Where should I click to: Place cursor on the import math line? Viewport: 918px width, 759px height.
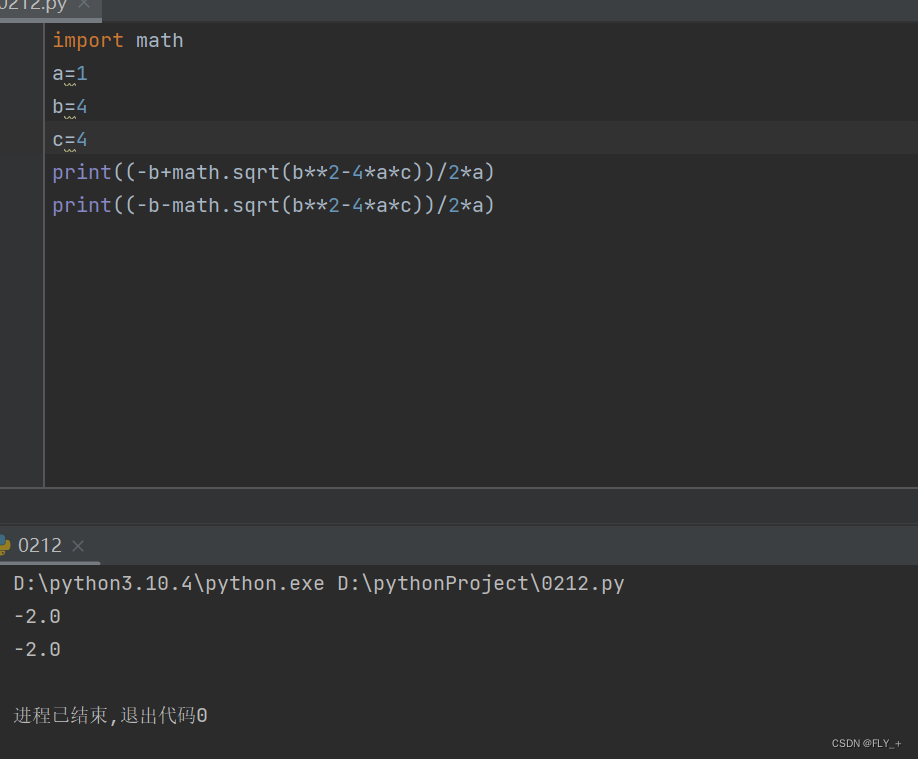[x=118, y=40]
